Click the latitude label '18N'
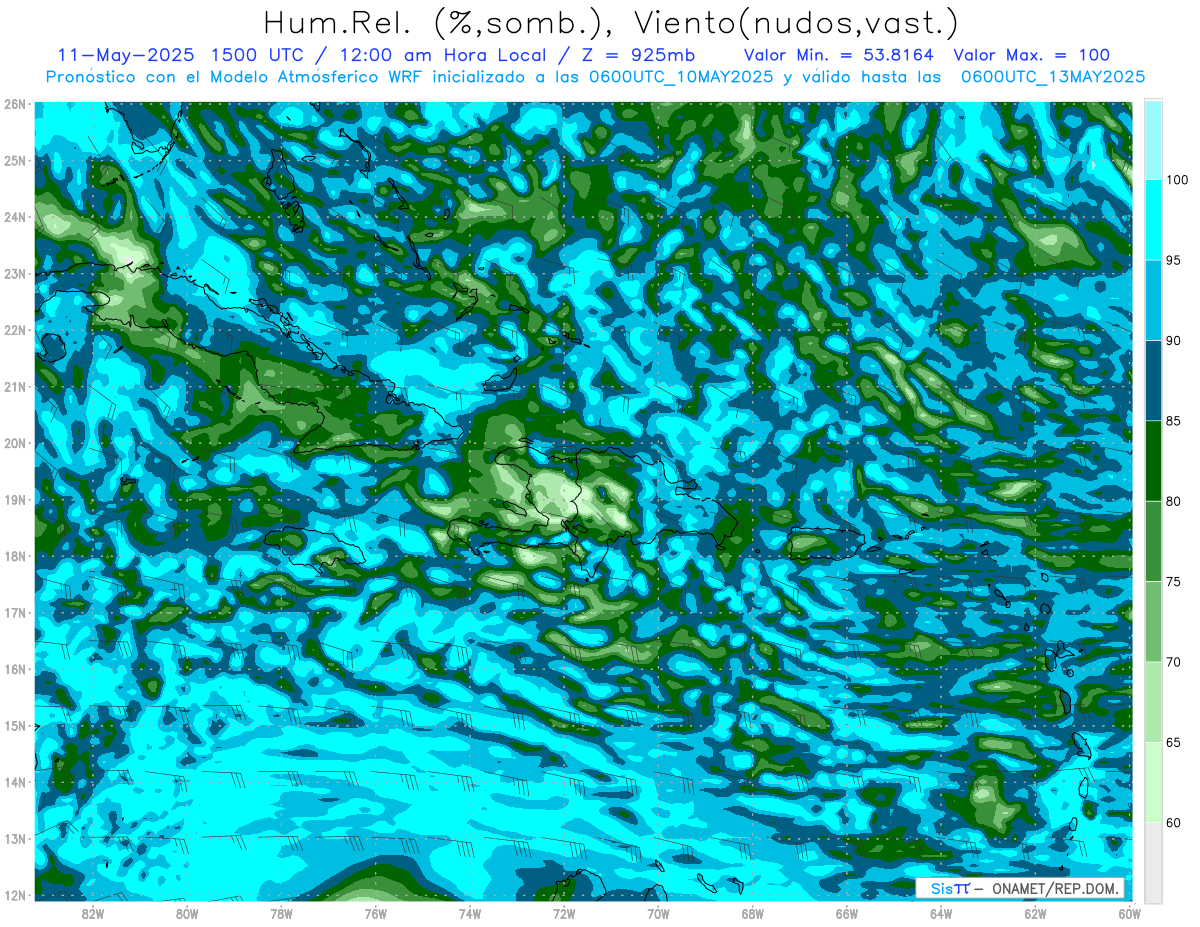 15,556
